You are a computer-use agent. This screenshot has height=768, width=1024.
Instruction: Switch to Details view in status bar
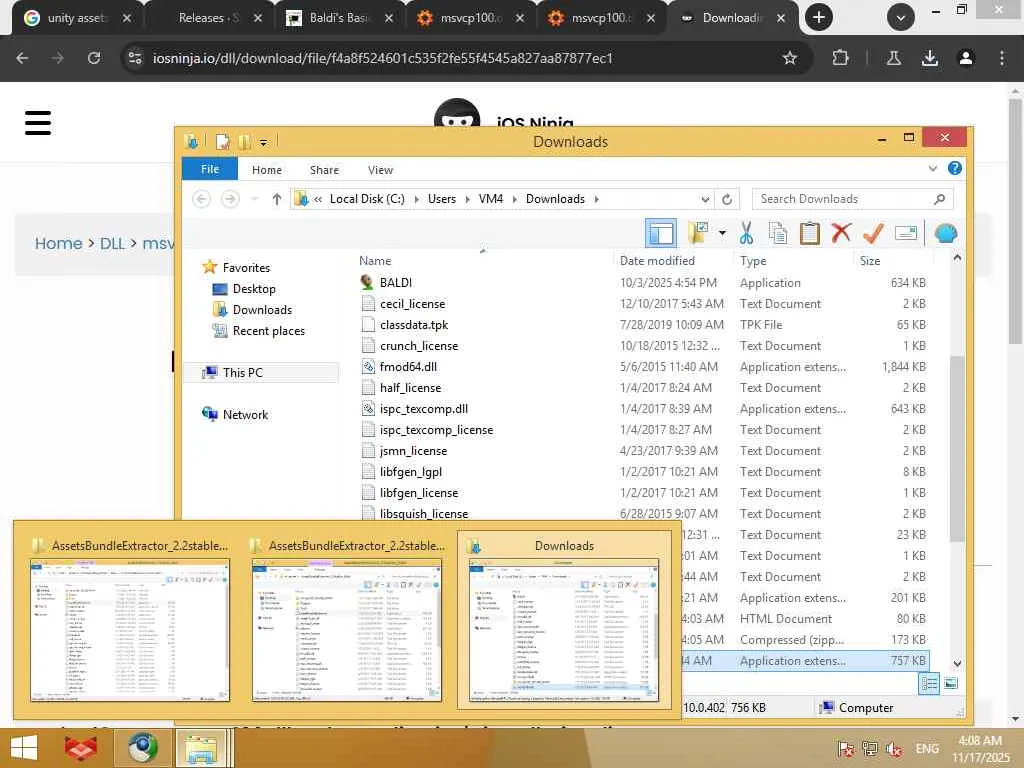929,684
